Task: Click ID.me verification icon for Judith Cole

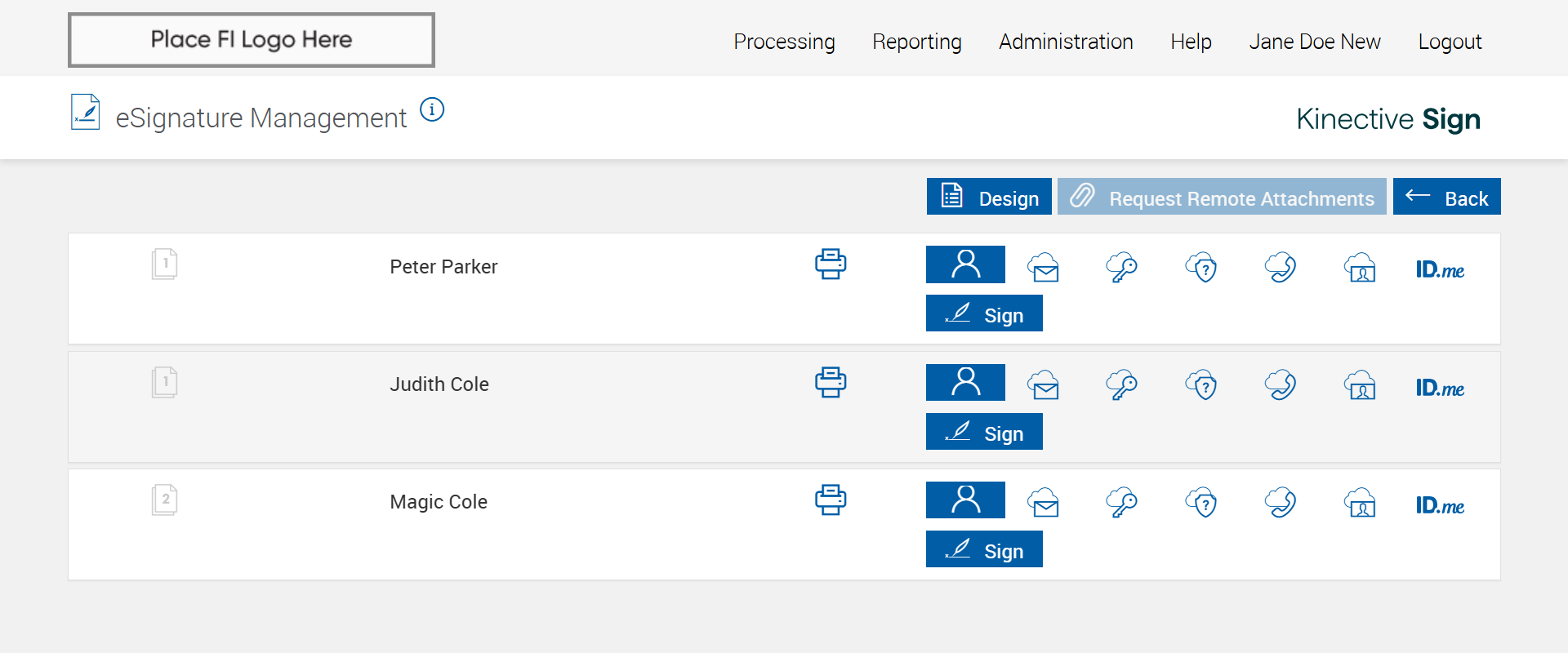Action: 1440,388
